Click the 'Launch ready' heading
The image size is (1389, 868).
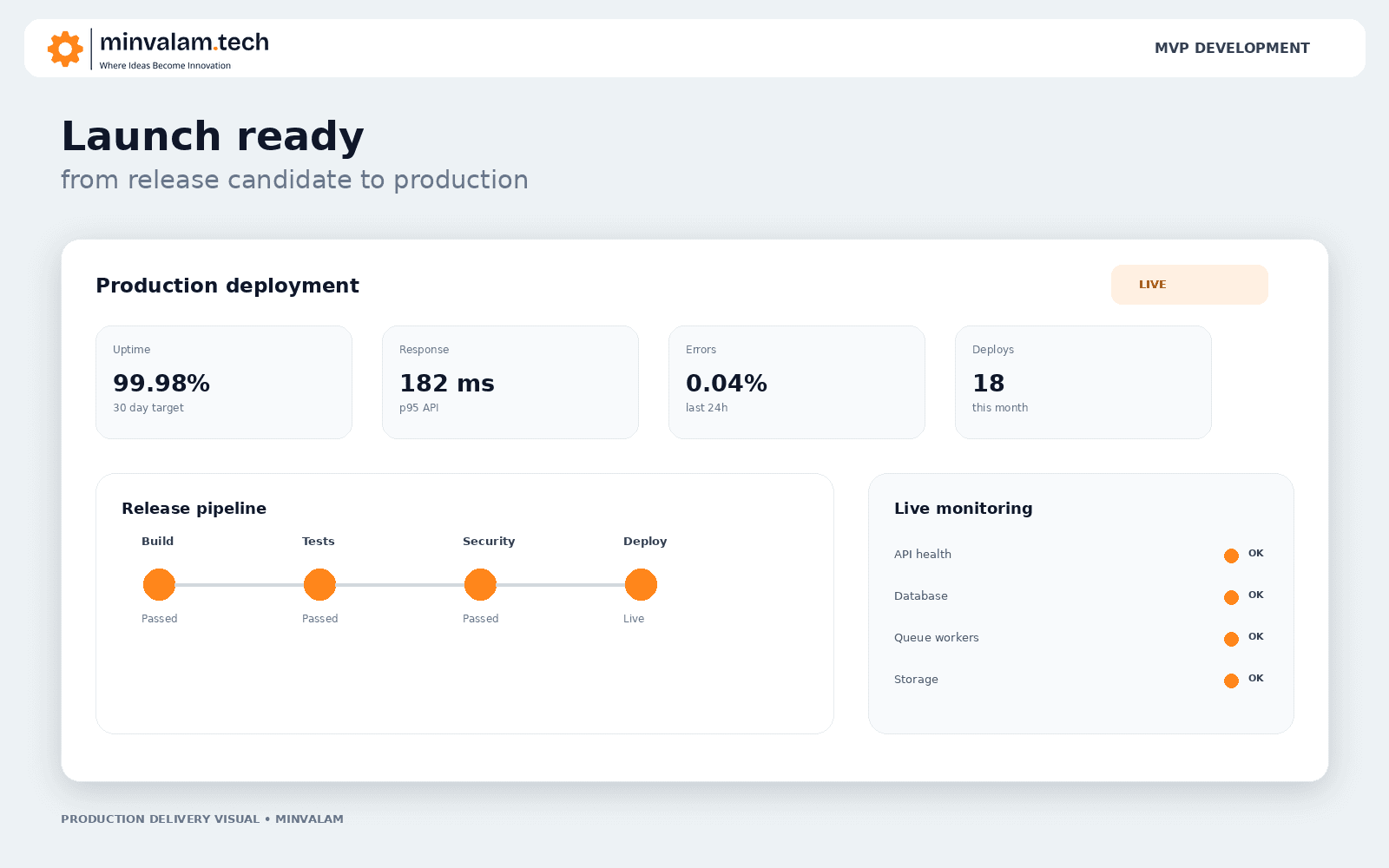213,136
